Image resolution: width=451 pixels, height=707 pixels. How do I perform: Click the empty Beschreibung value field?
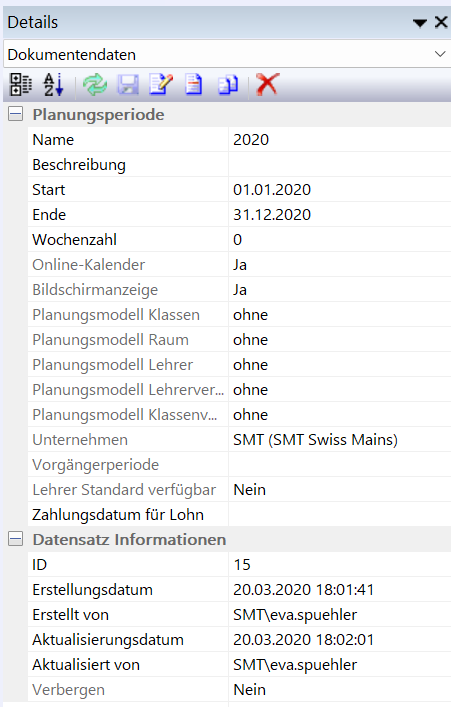click(x=340, y=165)
